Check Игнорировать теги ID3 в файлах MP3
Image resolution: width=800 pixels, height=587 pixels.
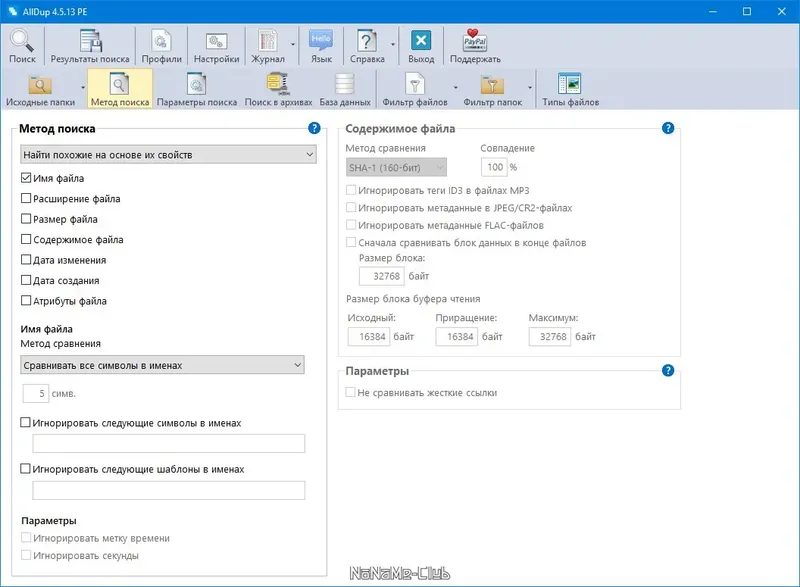click(351, 190)
